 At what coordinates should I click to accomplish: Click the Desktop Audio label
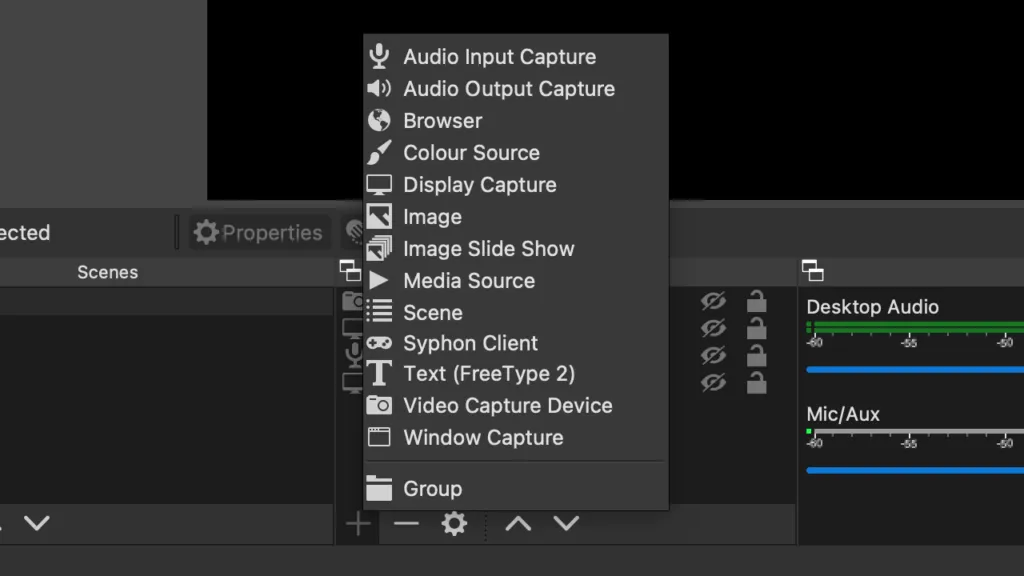(x=872, y=307)
